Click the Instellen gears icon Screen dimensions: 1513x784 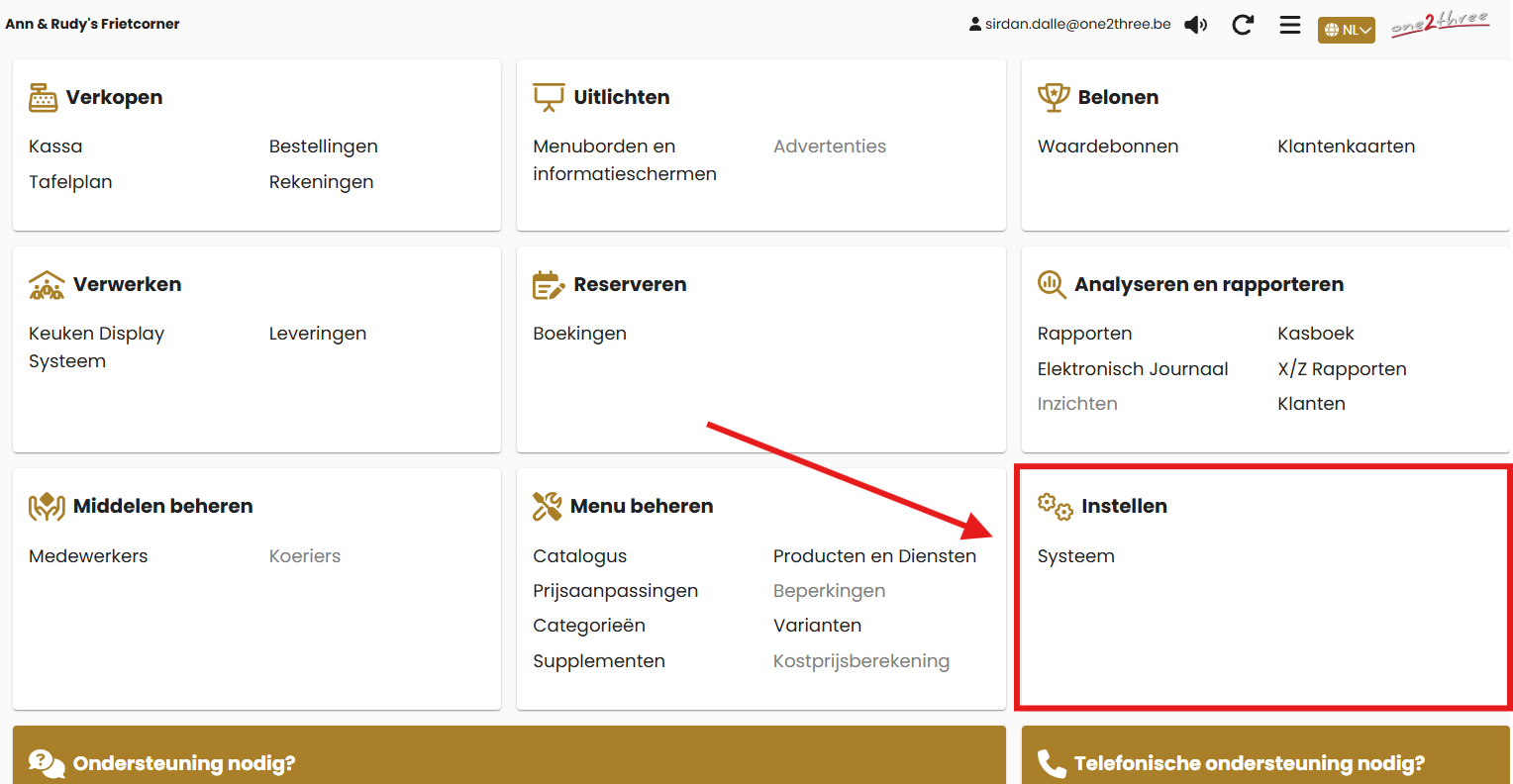1055,507
